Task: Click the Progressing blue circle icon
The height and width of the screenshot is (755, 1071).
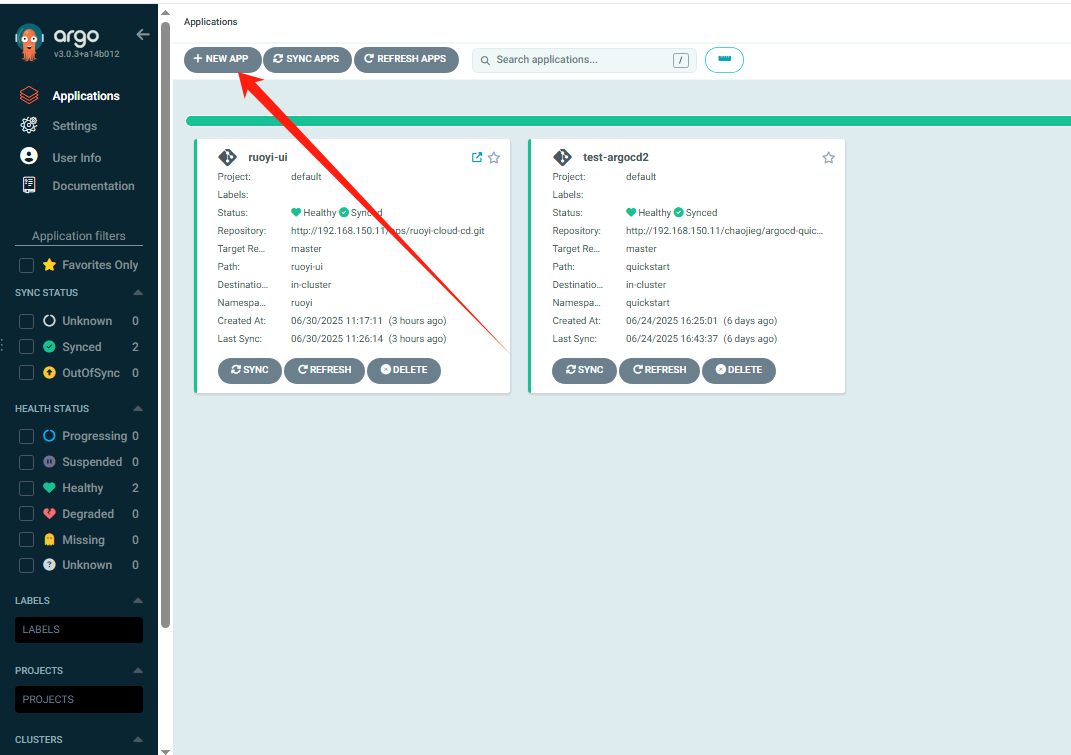Action: tap(49, 435)
